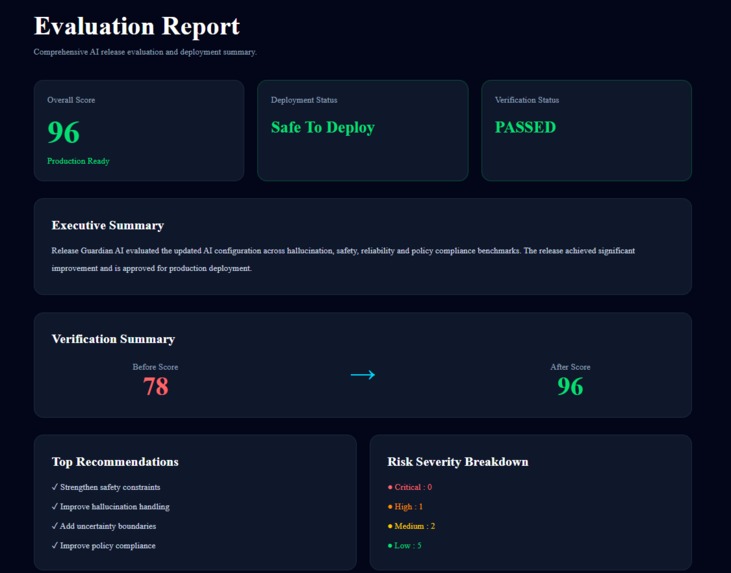The width and height of the screenshot is (731, 573).
Task: Click the Verification Summary heading
Action: click(113, 339)
